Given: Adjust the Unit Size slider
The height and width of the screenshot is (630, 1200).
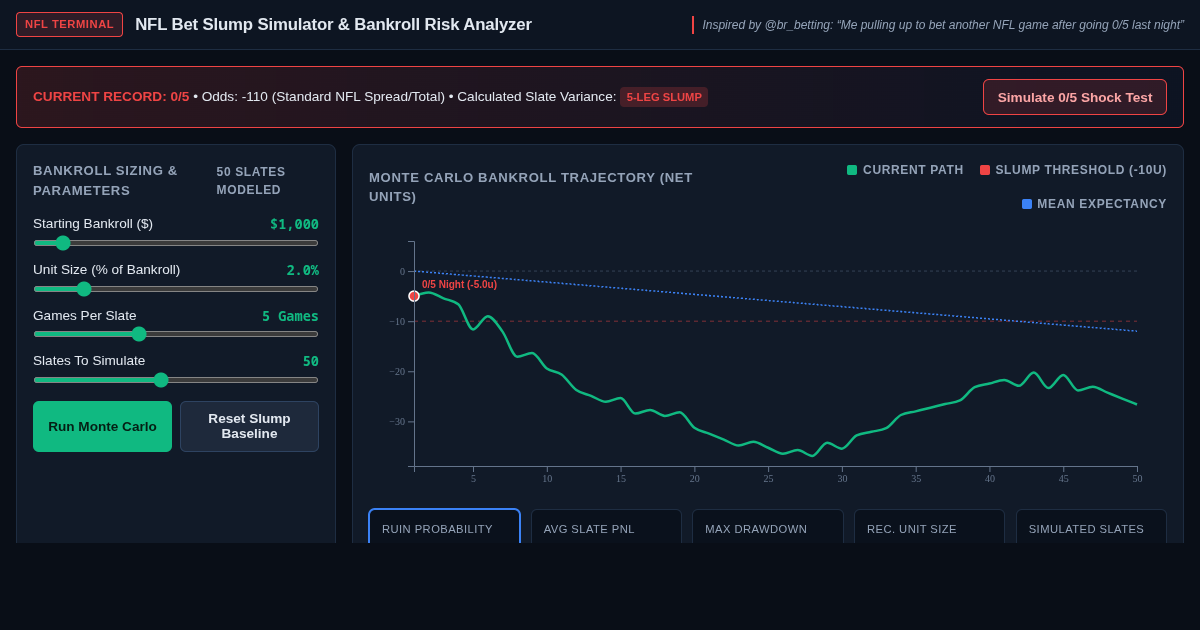Looking at the screenshot, I should pyautogui.click(x=176, y=289).
